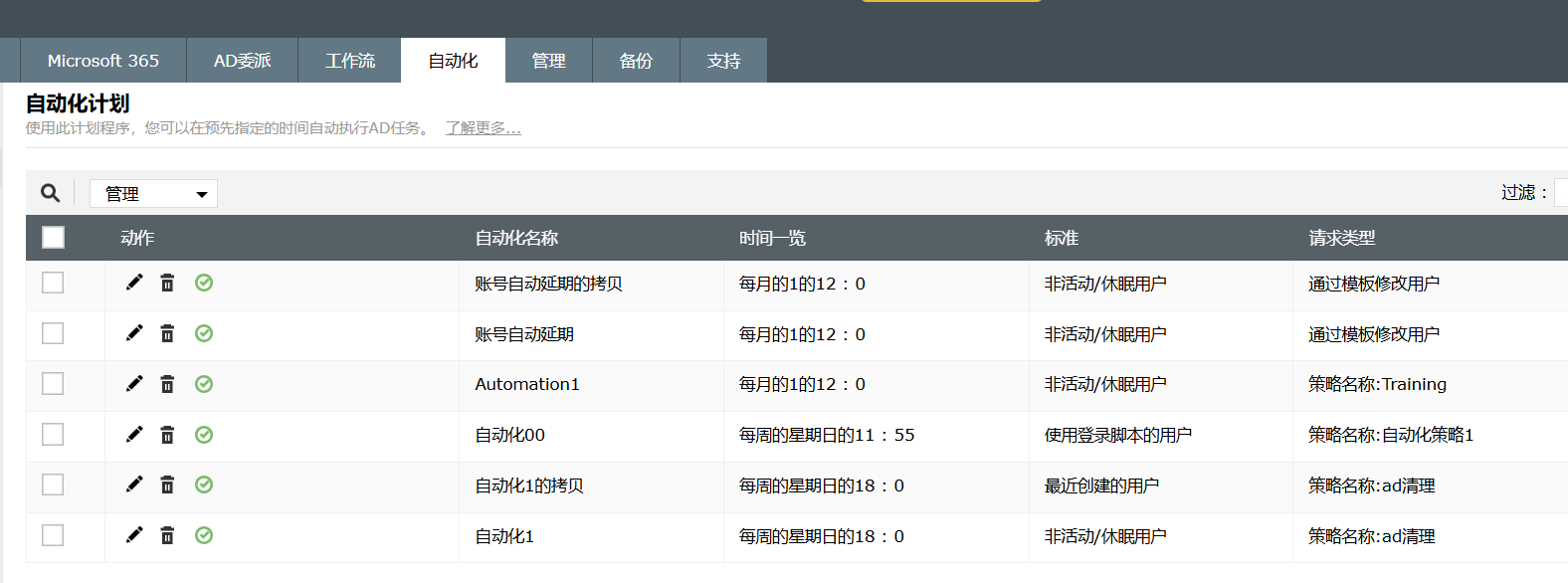The image size is (1568, 583).
Task: Check the box for 自动化1的拷贝 row
Action: pyautogui.click(x=53, y=485)
